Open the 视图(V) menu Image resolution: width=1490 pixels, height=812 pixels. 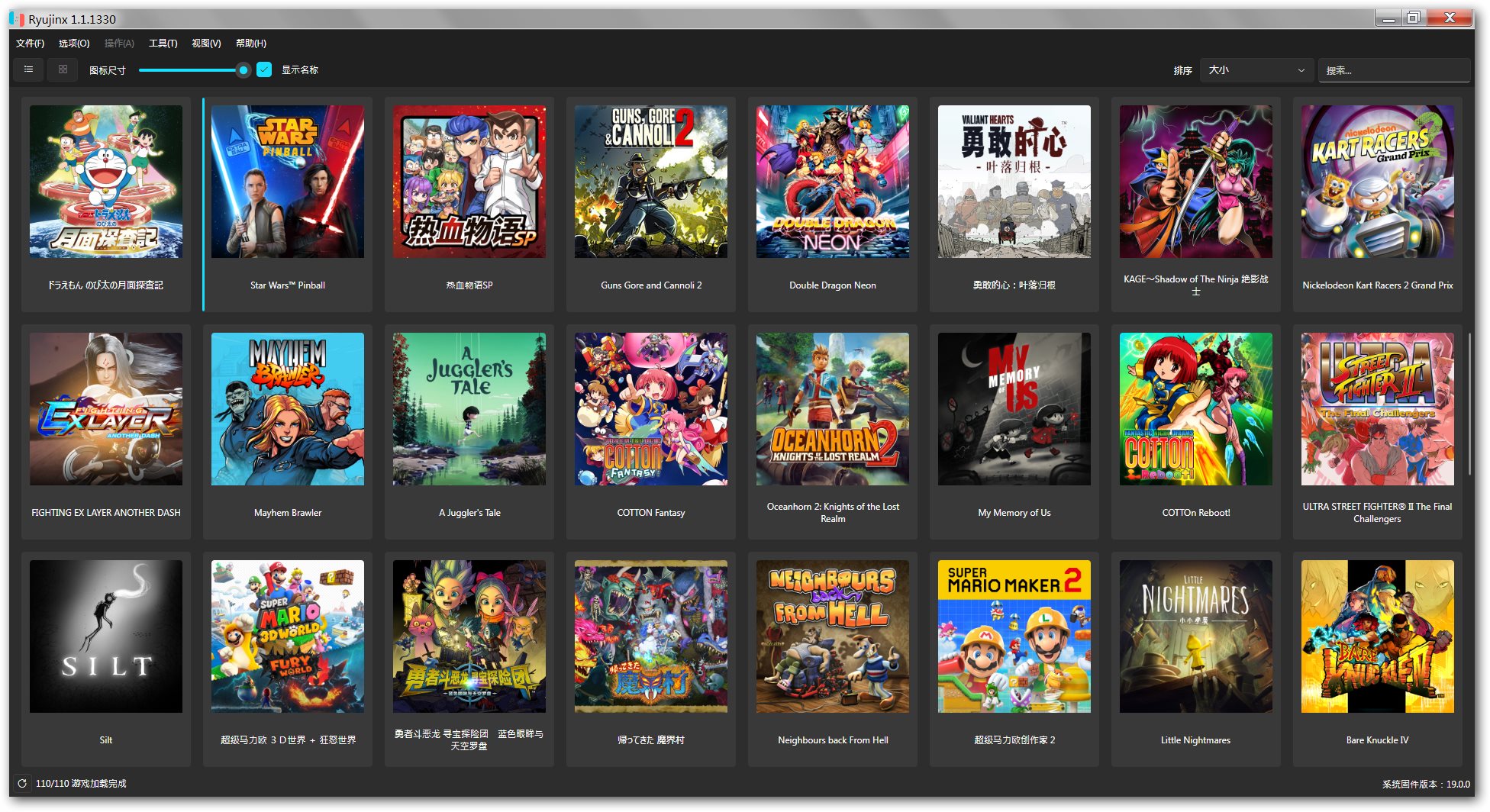(206, 43)
